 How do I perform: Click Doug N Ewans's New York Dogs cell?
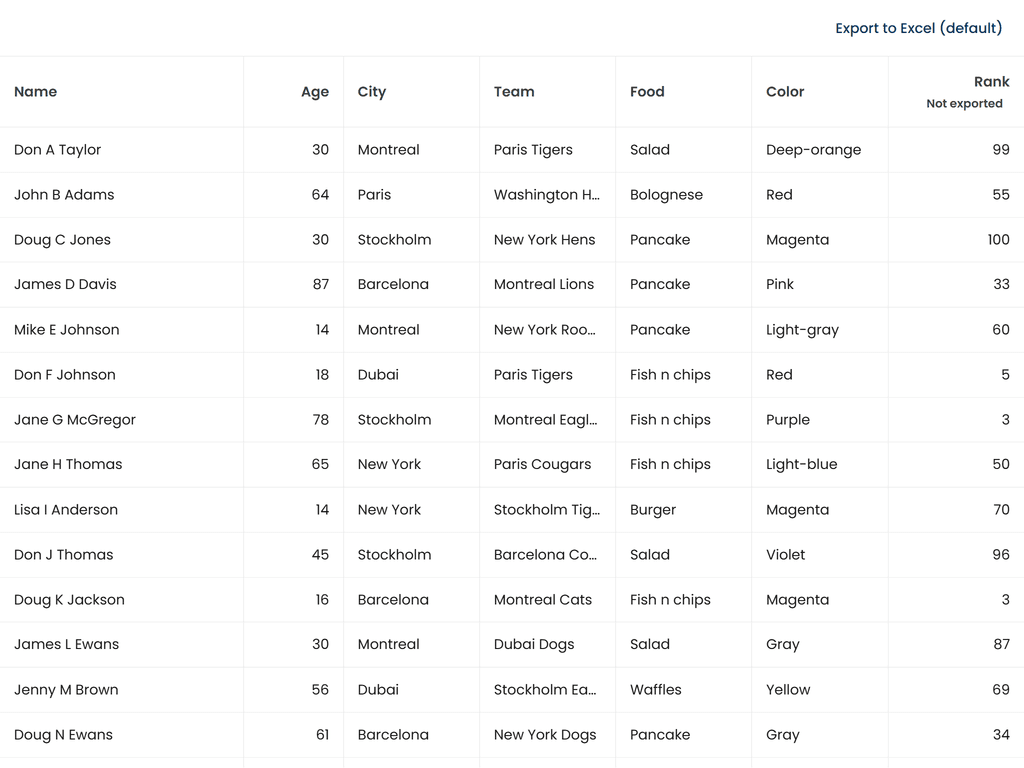pyautogui.click(x=545, y=734)
